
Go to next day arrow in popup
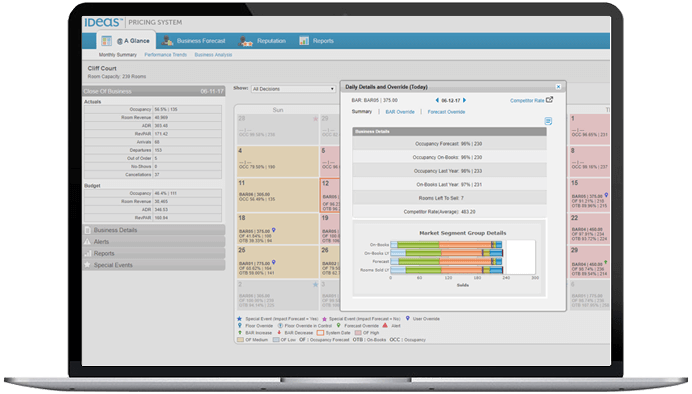pos(464,100)
